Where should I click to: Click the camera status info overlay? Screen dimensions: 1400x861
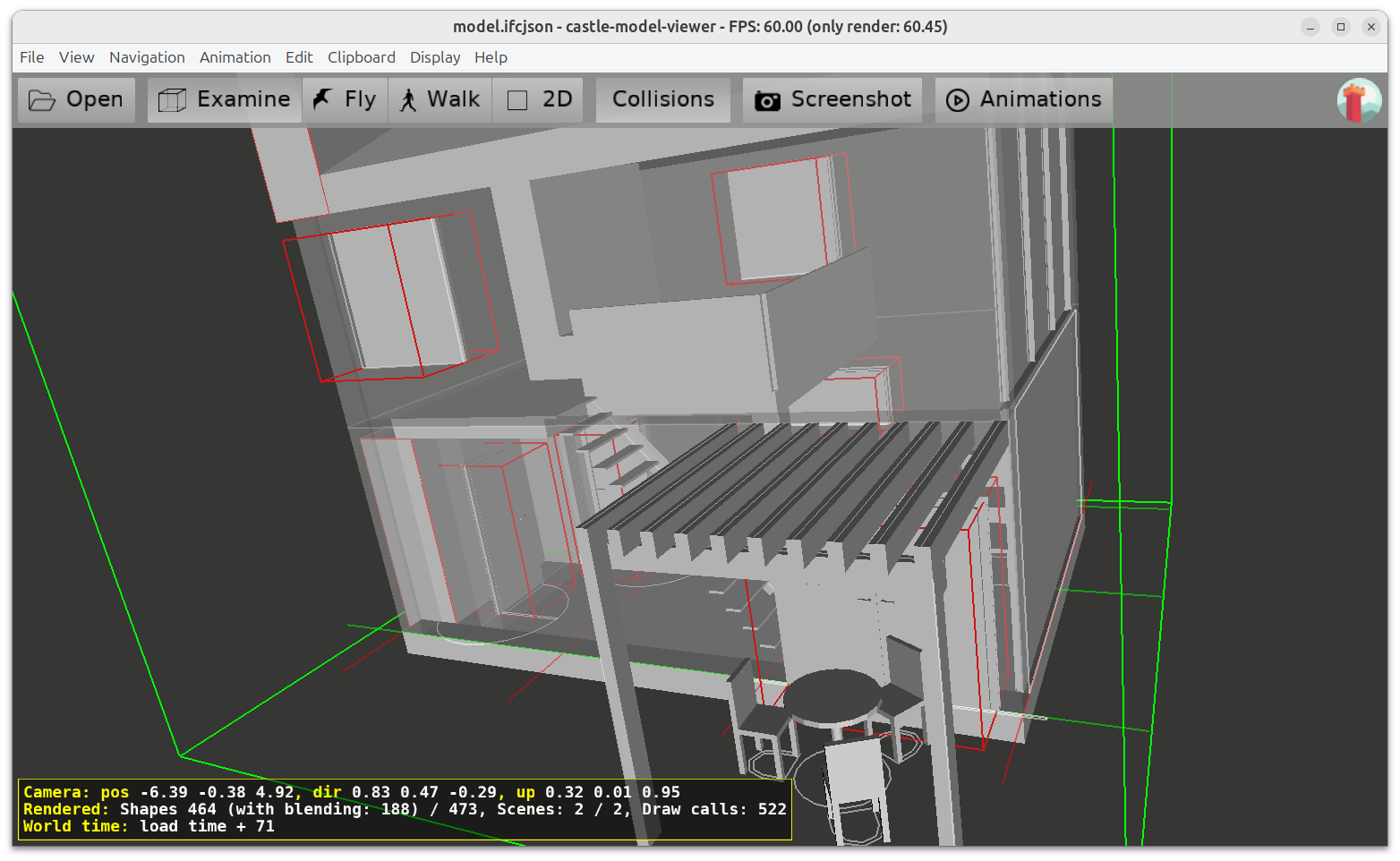[x=405, y=809]
